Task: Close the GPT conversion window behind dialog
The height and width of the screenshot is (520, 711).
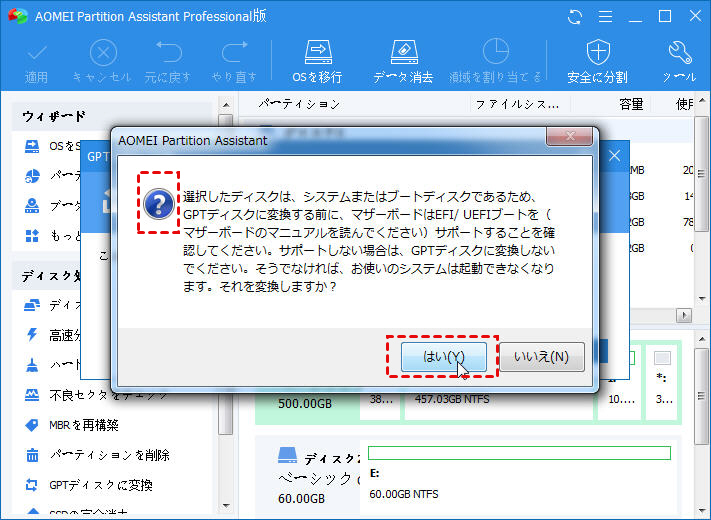Action: (x=614, y=156)
